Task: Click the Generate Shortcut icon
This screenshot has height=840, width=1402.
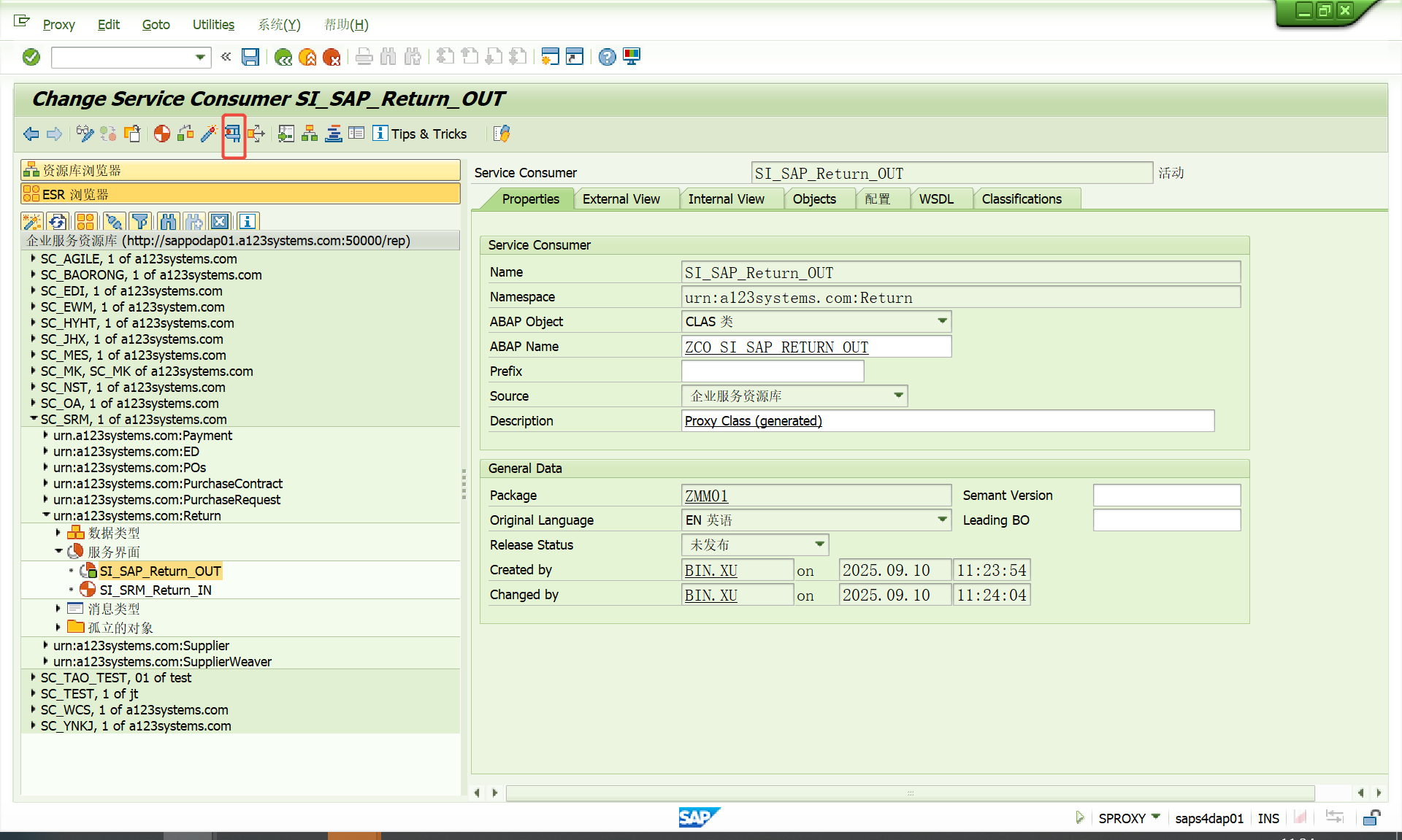Action: 575,57
